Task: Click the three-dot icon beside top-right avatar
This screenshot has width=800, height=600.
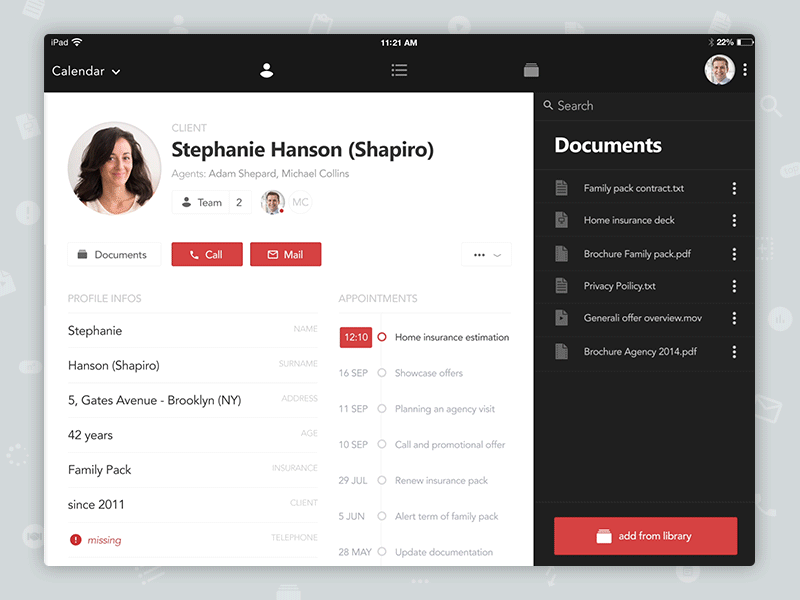Action: coord(745,69)
